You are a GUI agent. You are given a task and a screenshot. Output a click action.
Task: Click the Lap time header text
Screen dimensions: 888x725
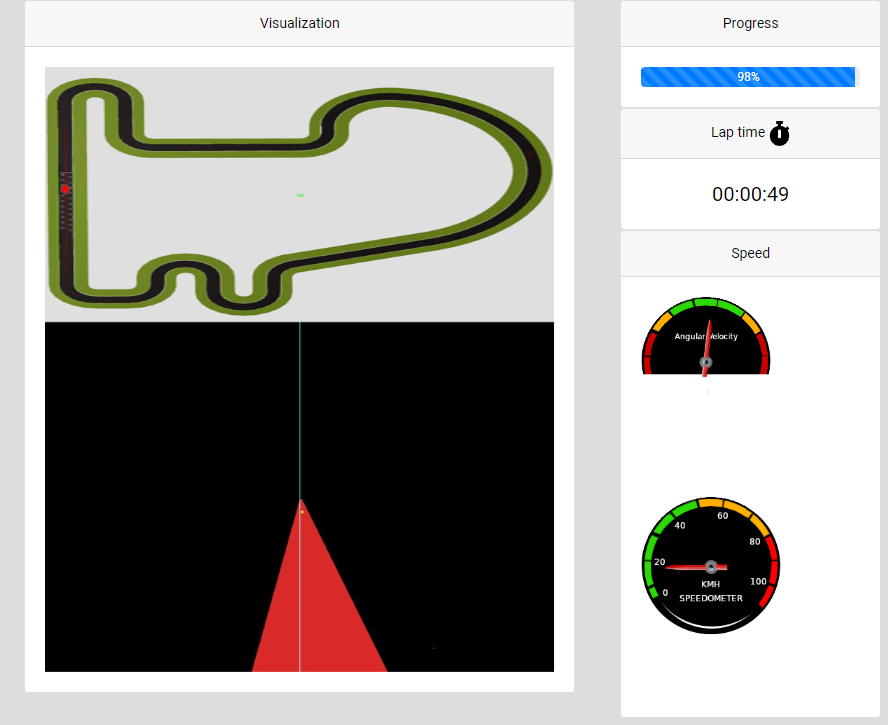[737, 132]
